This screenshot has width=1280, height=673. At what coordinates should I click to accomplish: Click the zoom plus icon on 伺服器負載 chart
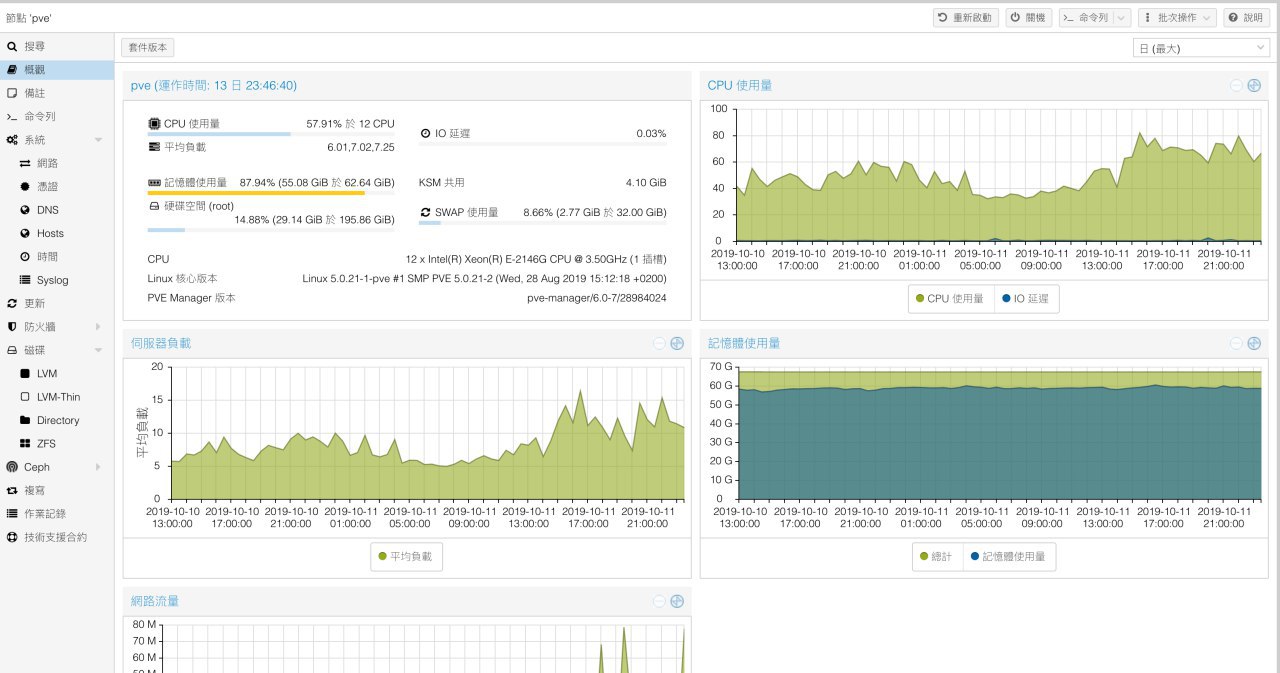[677, 343]
